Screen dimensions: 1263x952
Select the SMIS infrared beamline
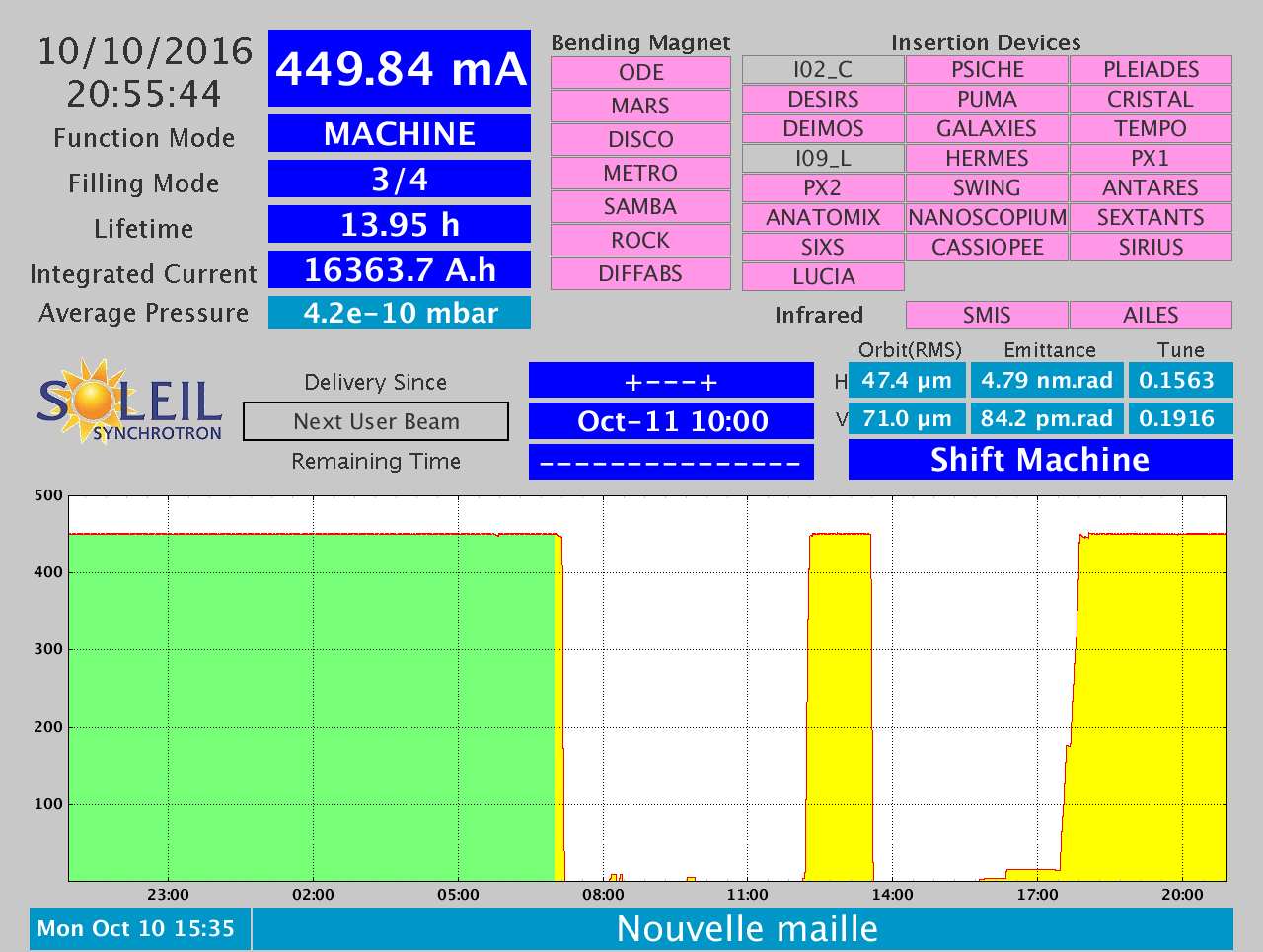click(x=987, y=315)
